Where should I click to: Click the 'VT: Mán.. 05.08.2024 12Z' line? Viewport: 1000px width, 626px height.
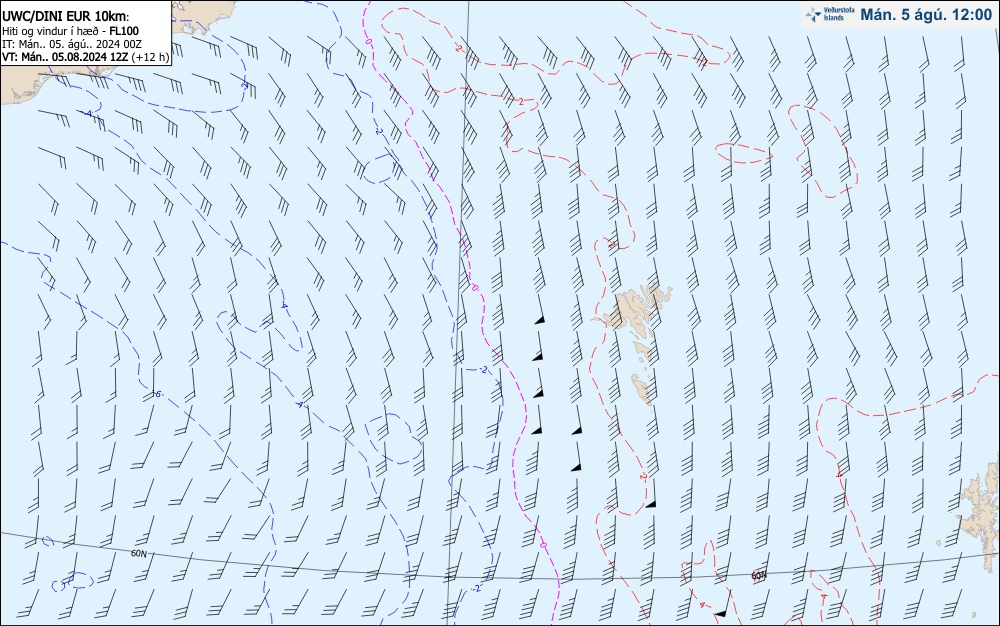click(66, 57)
